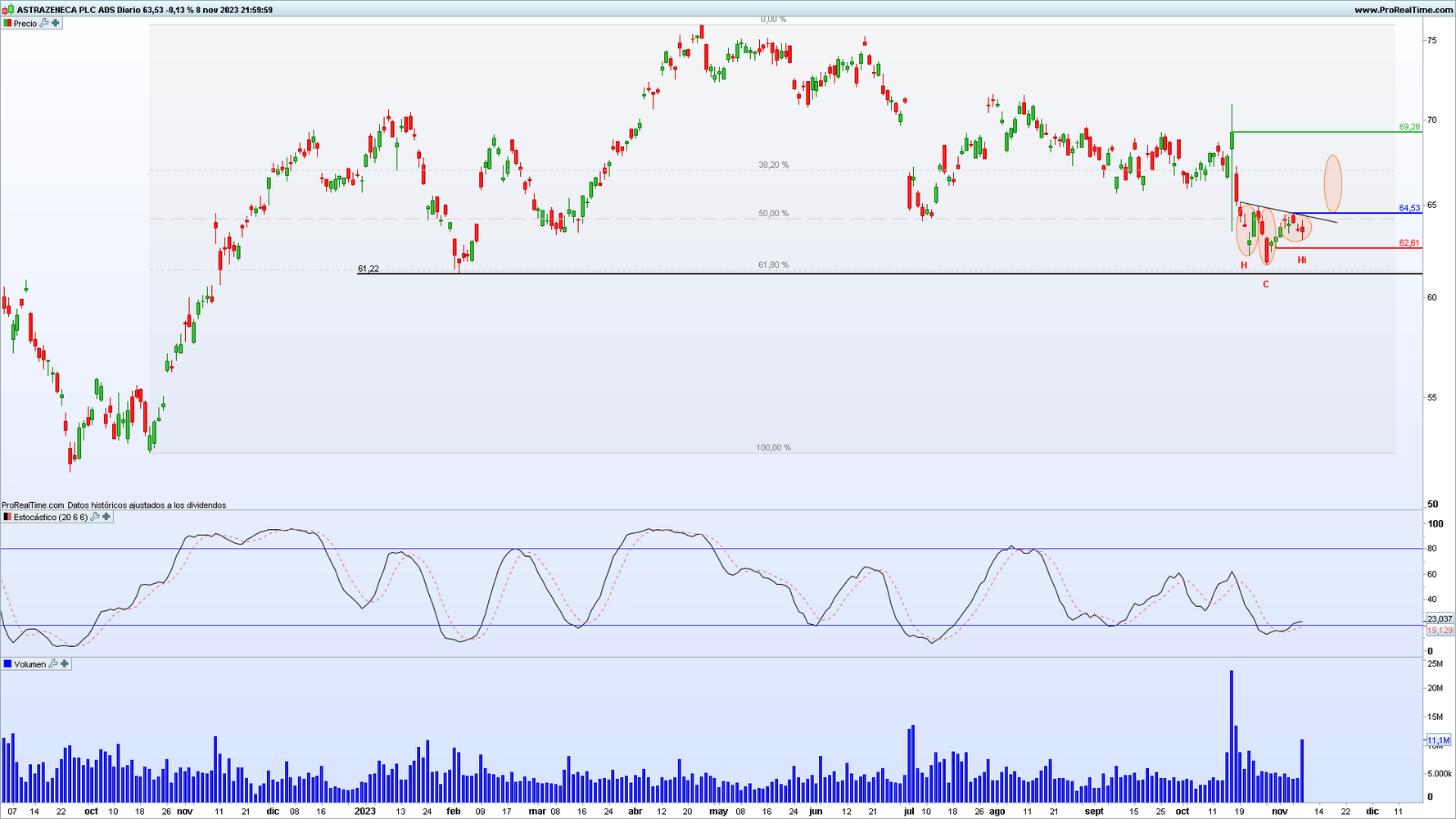Image resolution: width=1456 pixels, height=819 pixels.
Task: Click the Estocástico (20 6 6) label
Action: click(51, 517)
